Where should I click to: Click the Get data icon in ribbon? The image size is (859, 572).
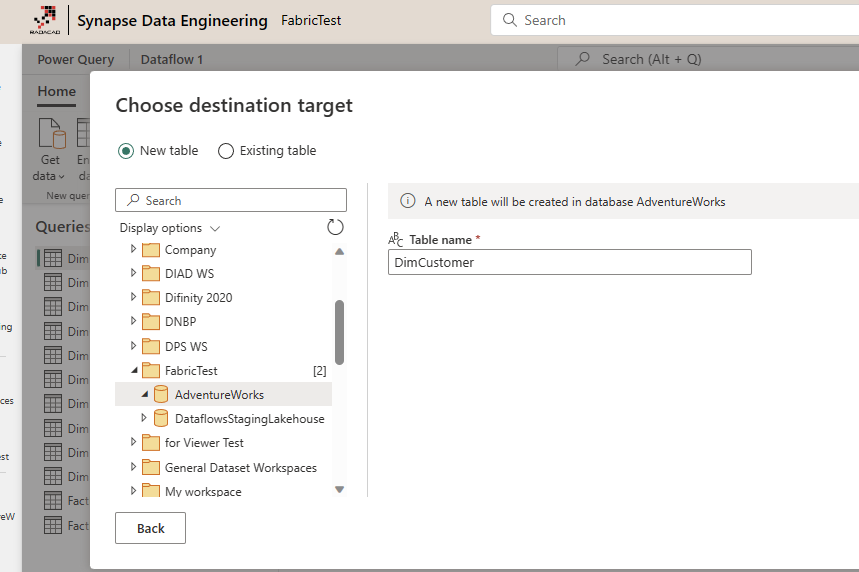[51, 134]
